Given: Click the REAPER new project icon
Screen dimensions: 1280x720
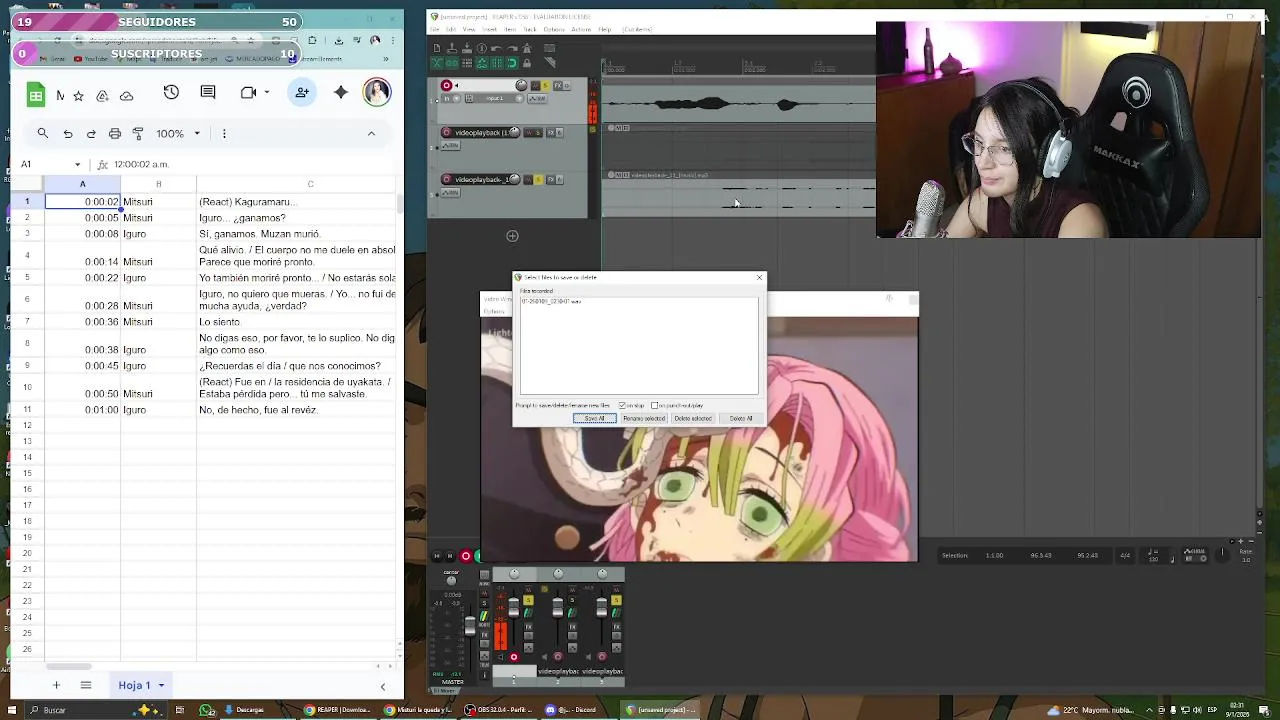Looking at the screenshot, I should point(437,48).
